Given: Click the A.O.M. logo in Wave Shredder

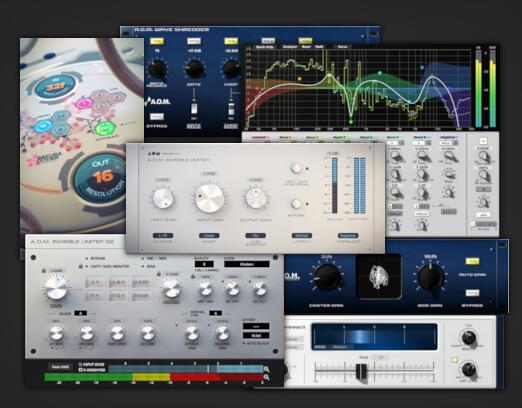Looking at the screenshot, I should coord(158,101).
